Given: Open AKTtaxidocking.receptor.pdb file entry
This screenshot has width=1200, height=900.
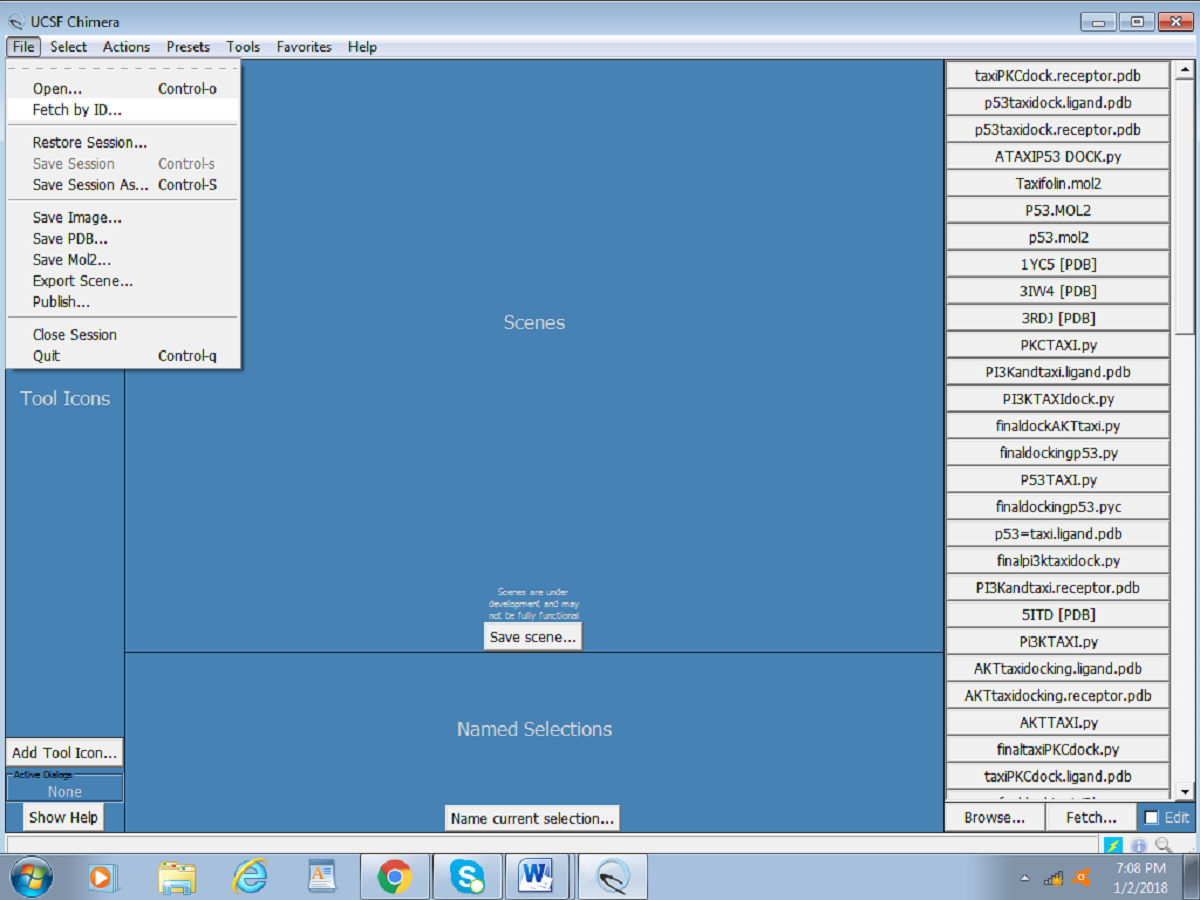Looking at the screenshot, I should pos(1057,695).
